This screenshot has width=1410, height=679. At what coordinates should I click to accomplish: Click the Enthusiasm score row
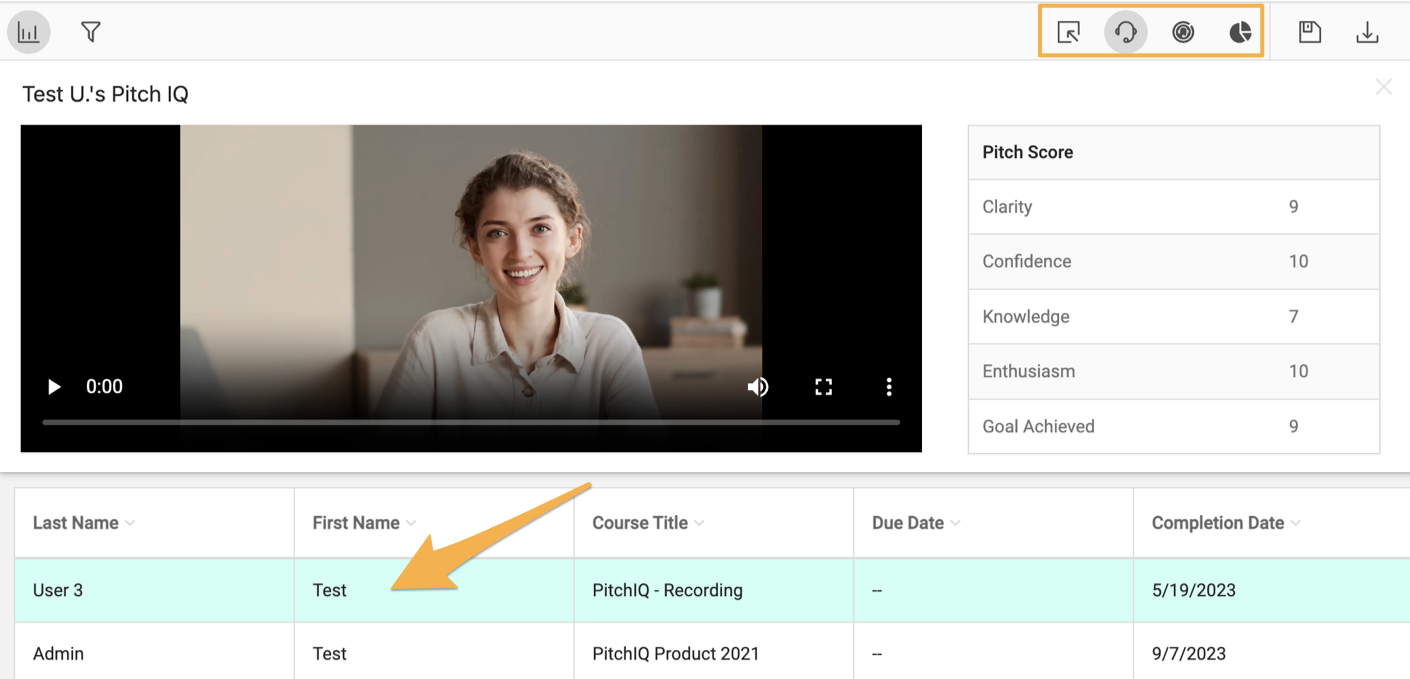click(1174, 371)
